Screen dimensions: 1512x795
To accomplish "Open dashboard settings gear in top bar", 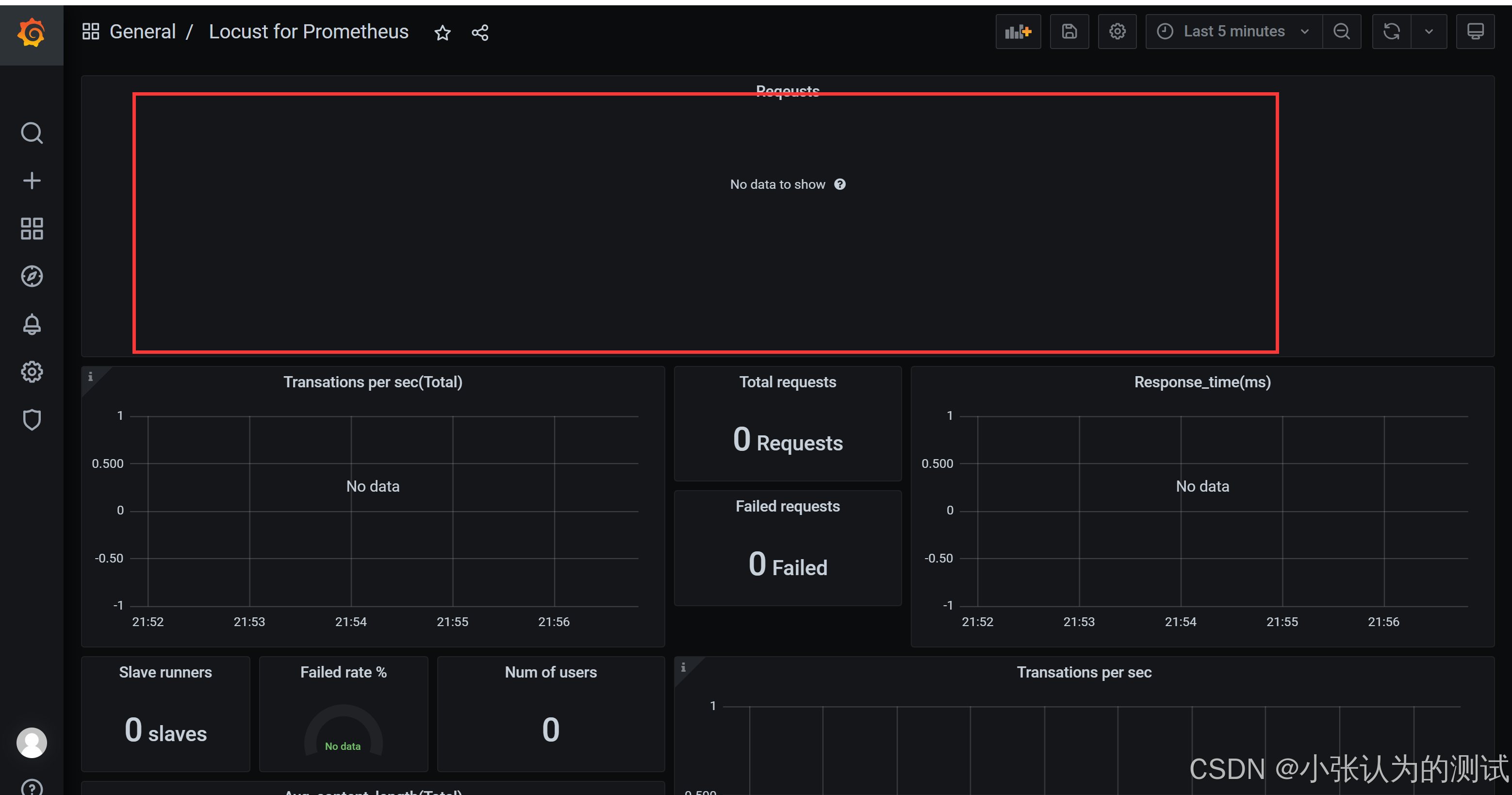I will [1117, 32].
